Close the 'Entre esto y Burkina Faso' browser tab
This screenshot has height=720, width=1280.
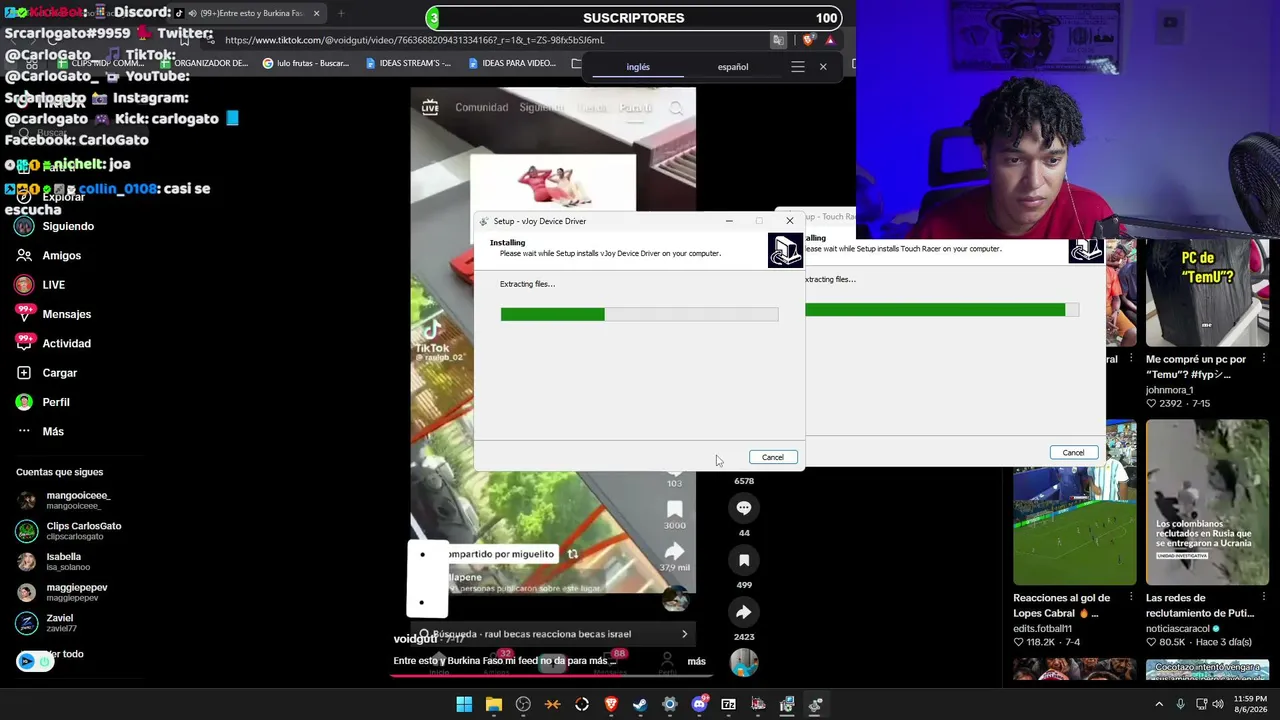(317, 13)
